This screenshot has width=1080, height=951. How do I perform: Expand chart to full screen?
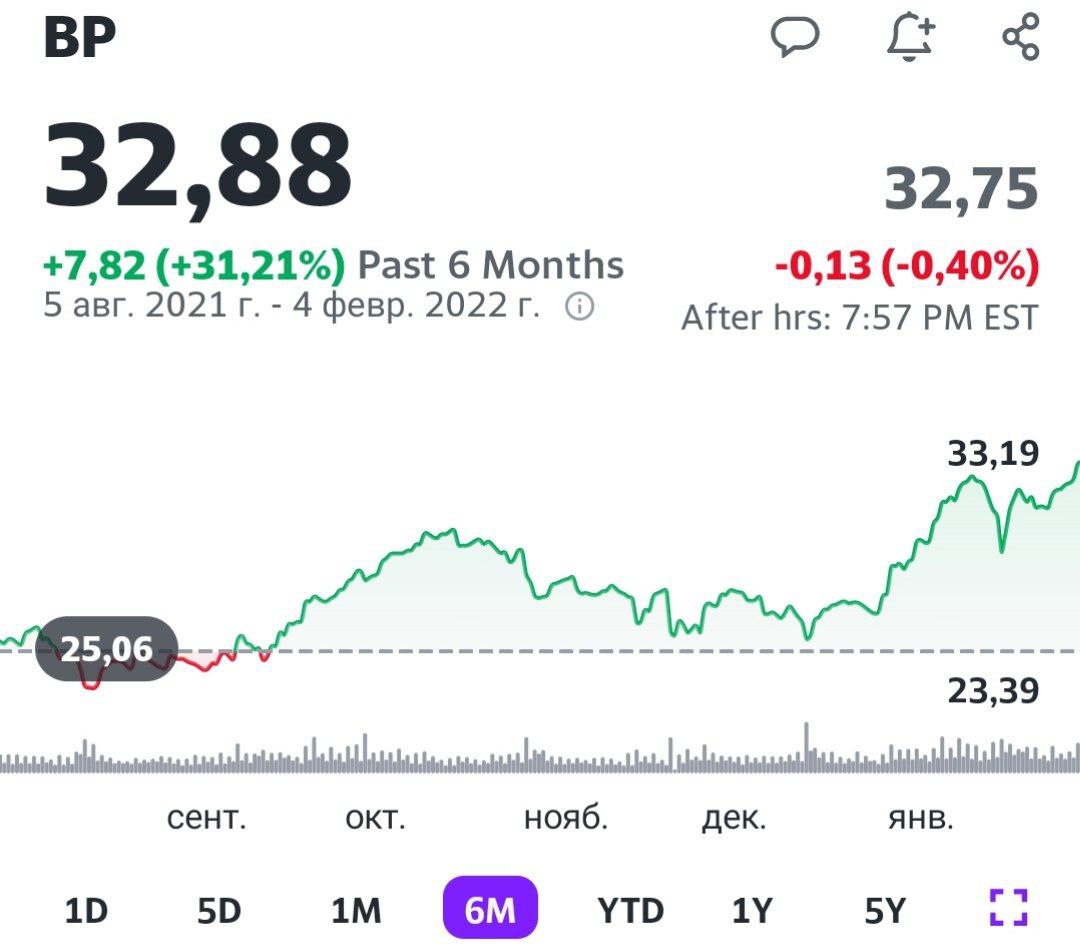point(1008,908)
